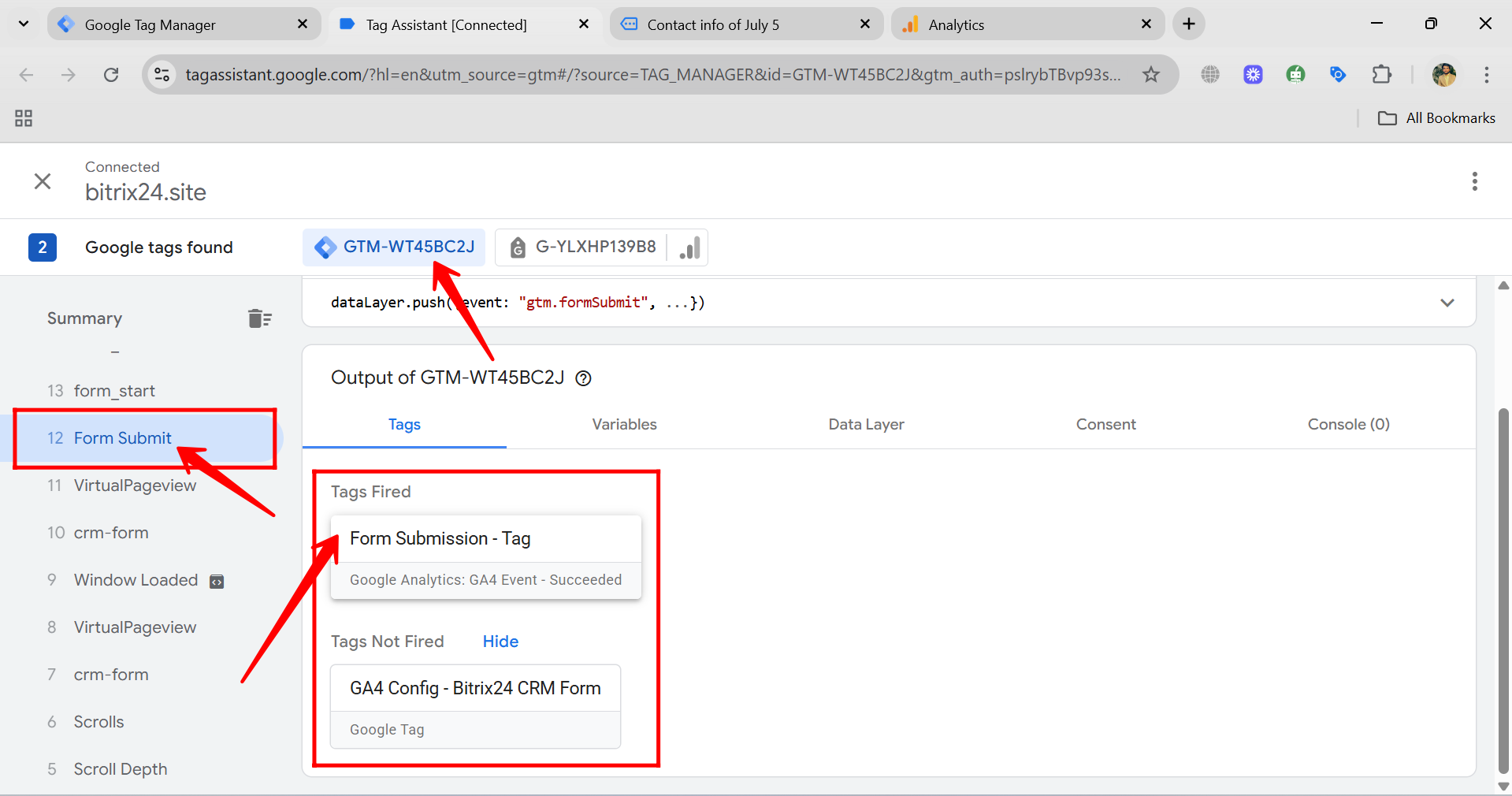Image resolution: width=1512 pixels, height=796 pixels.
Task: Open the Form Submission - Tag card
Action: click(x=486, y=557)
